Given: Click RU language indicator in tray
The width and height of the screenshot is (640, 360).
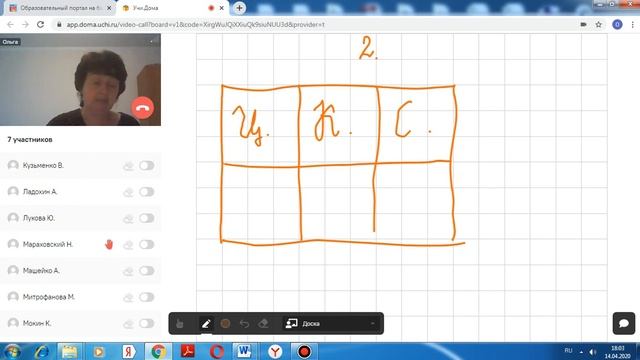Looking at the screenshot, I should pos(568,351).
